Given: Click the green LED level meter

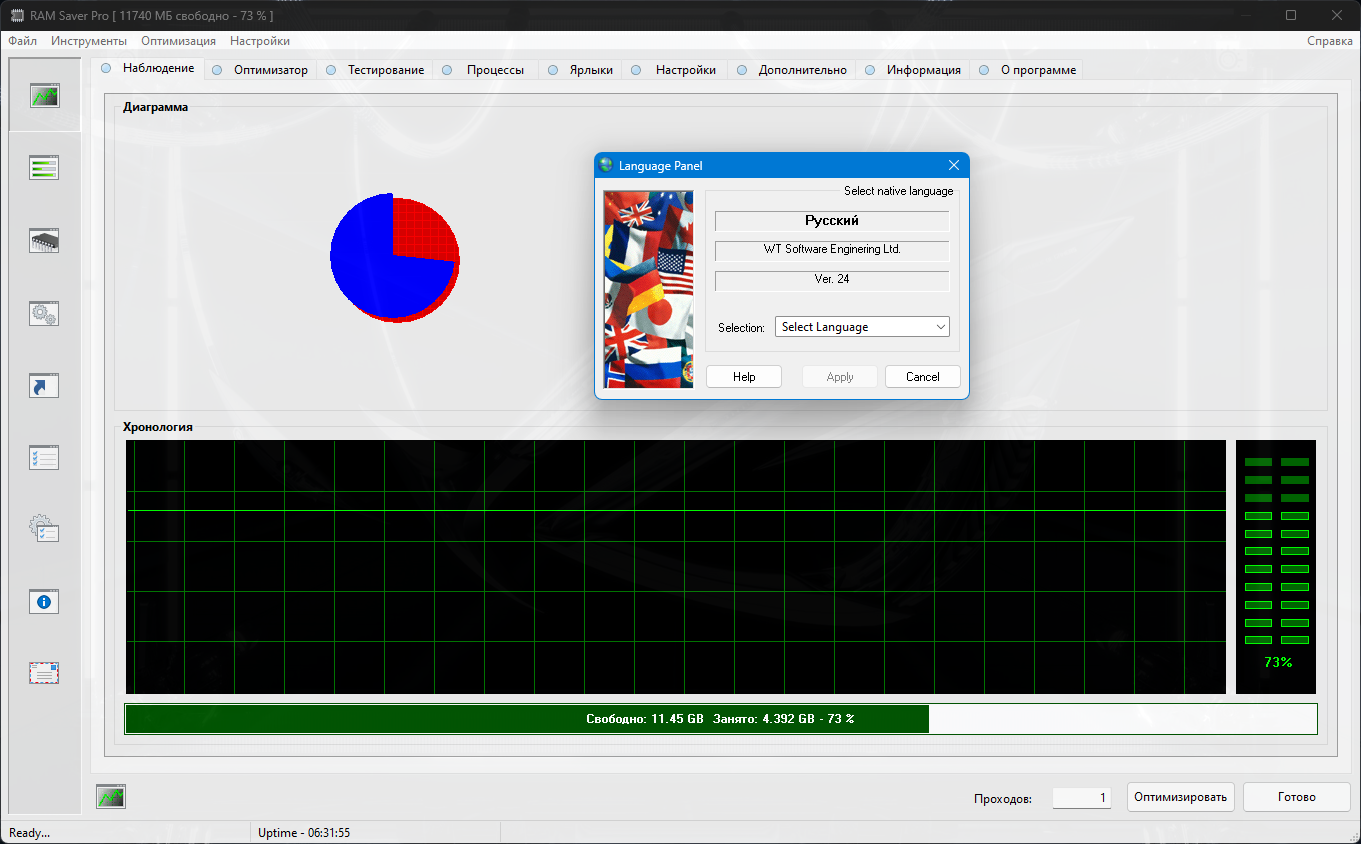Looking at the screenshot, I should pos(1276,550).
